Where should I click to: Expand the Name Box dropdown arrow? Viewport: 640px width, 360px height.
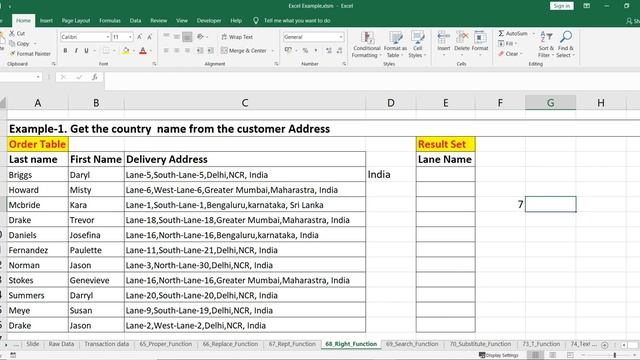tap(38, 77)
